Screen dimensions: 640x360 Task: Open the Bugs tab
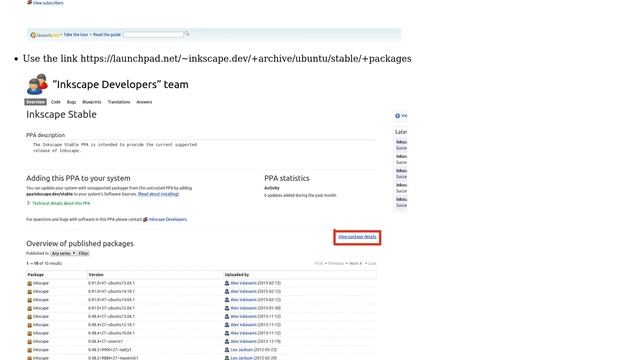coord(71,102)
